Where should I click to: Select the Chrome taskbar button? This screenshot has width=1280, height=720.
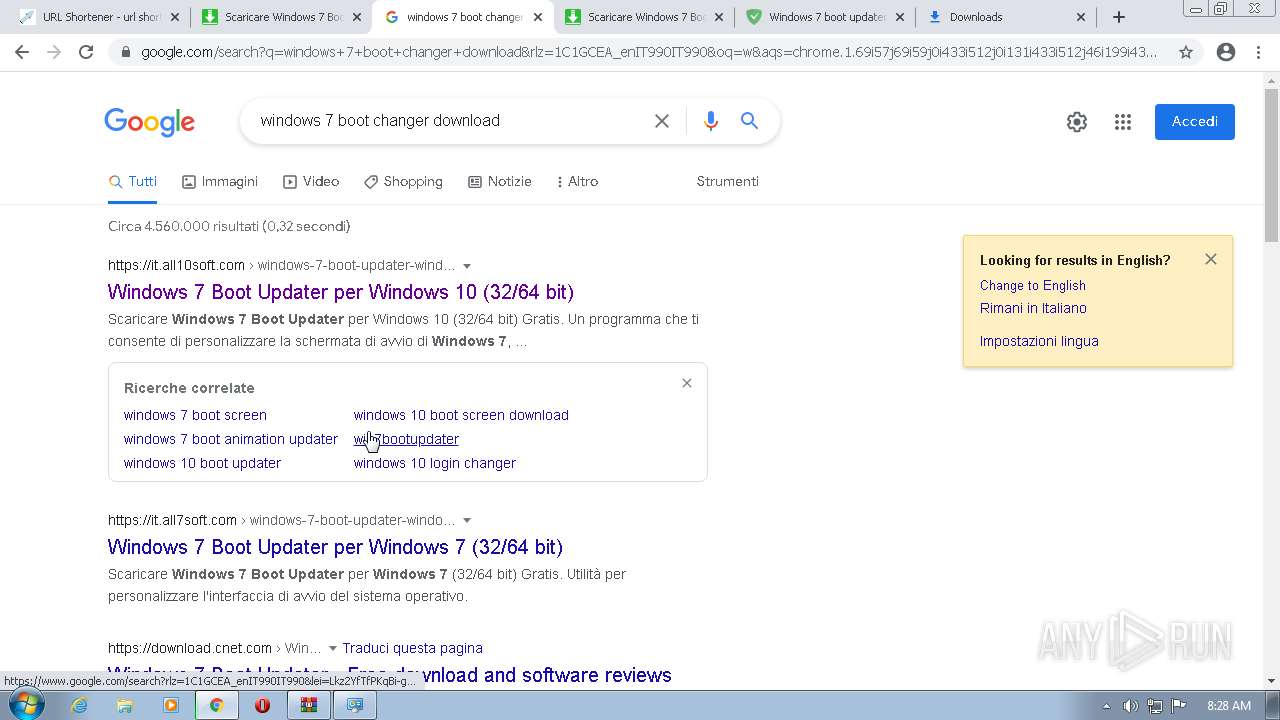[216, 705]
